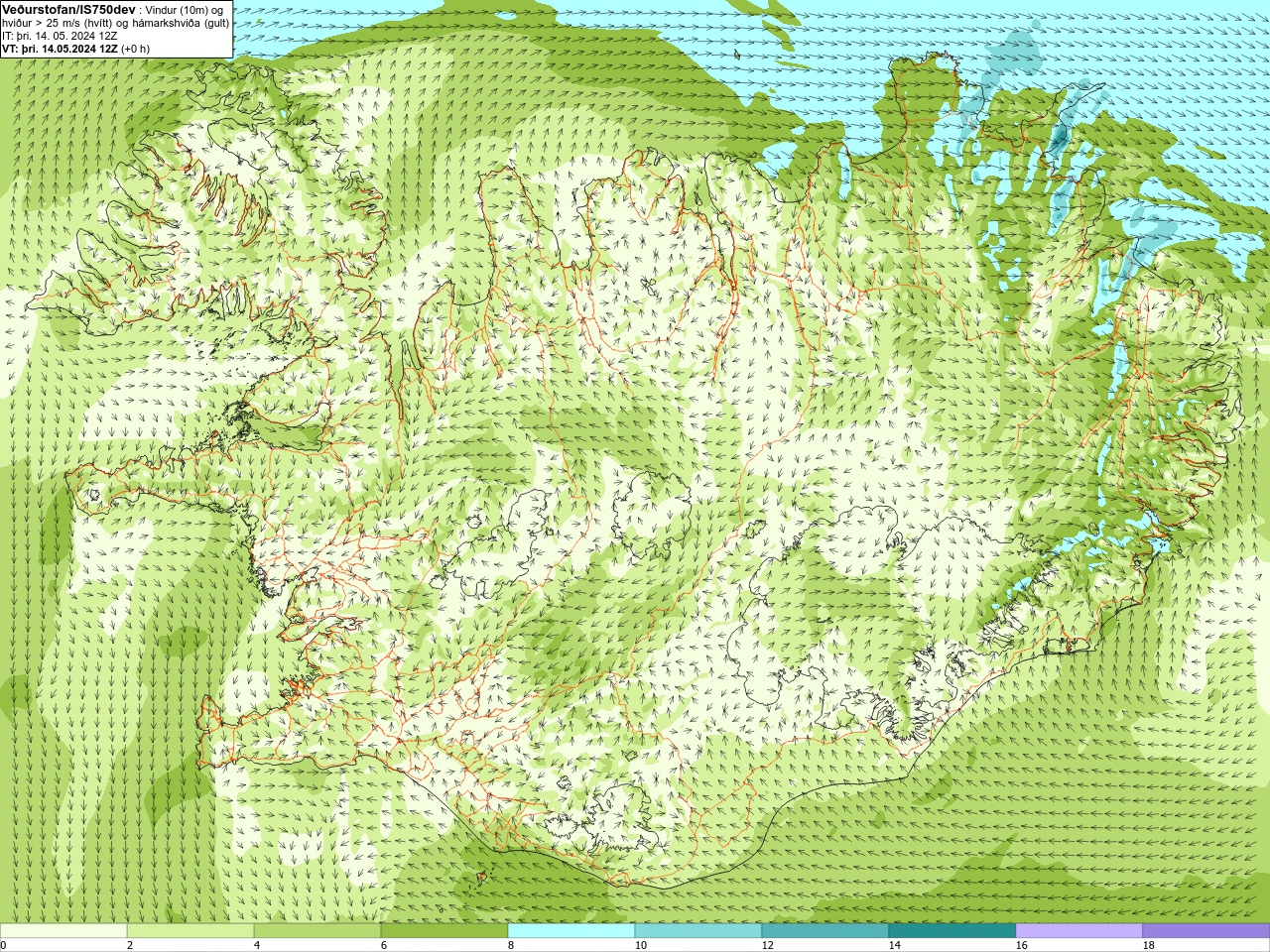Click the legend label "6"

384,945
